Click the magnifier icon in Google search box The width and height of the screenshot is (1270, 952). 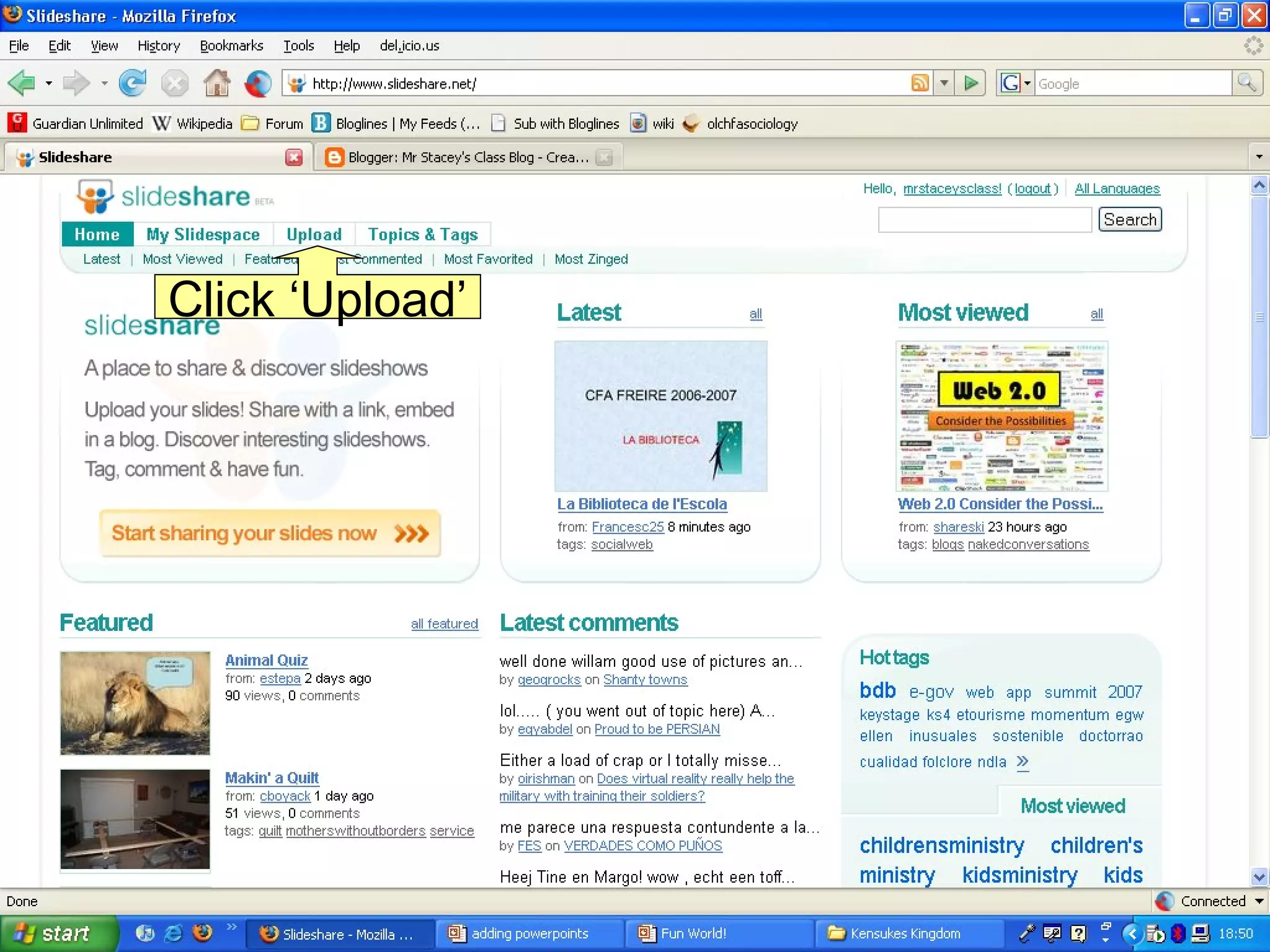click(x=1246, y=83)
